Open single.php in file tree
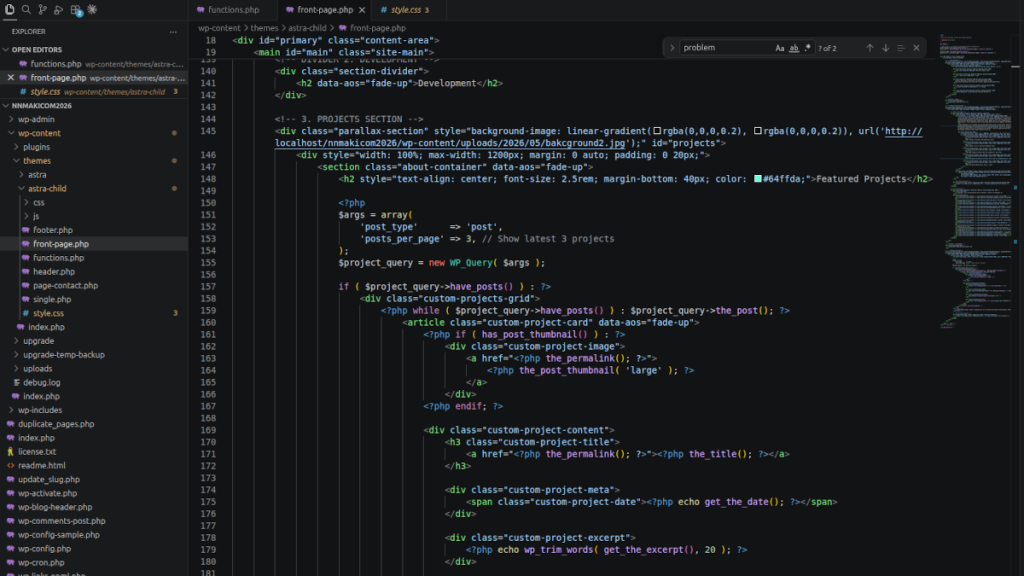 (52, 300)
